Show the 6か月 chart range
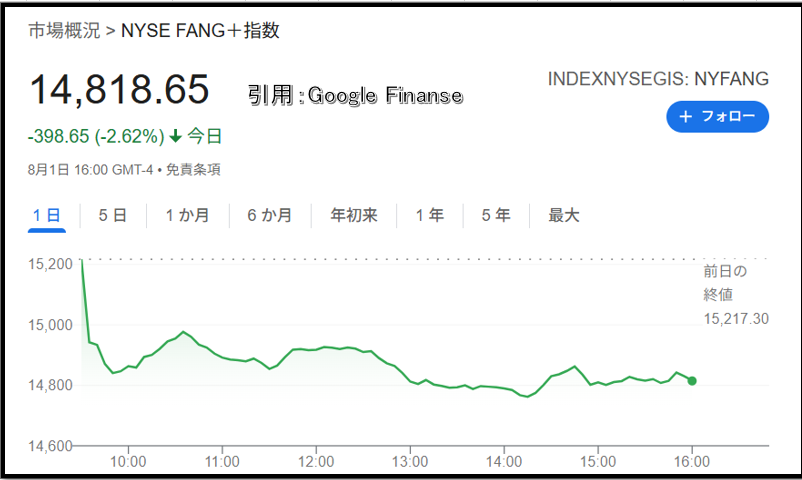This screenshot has width=802, height=480. pos(270,215)
